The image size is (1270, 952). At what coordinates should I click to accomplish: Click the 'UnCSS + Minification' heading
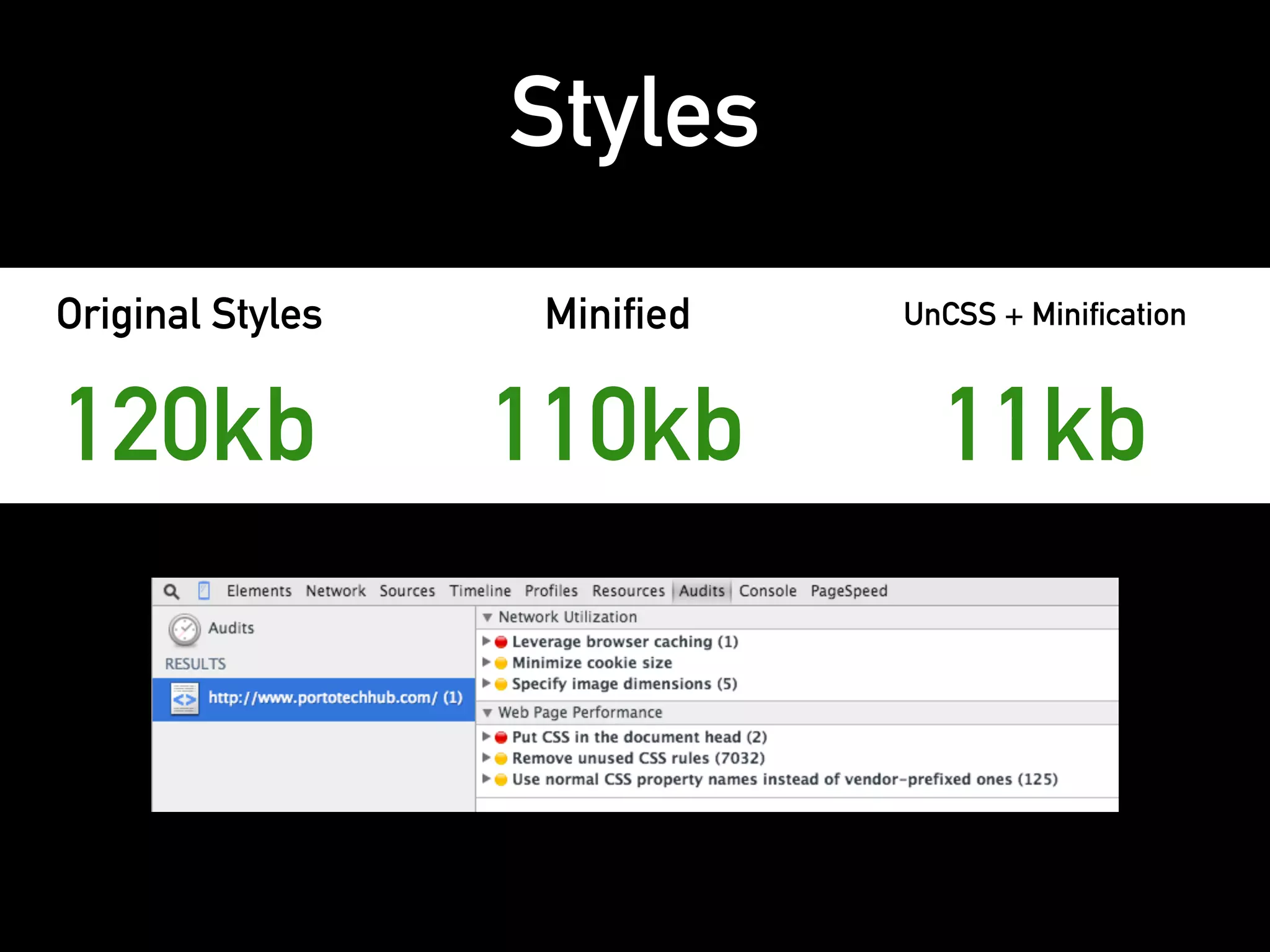tap(1045, 314)
